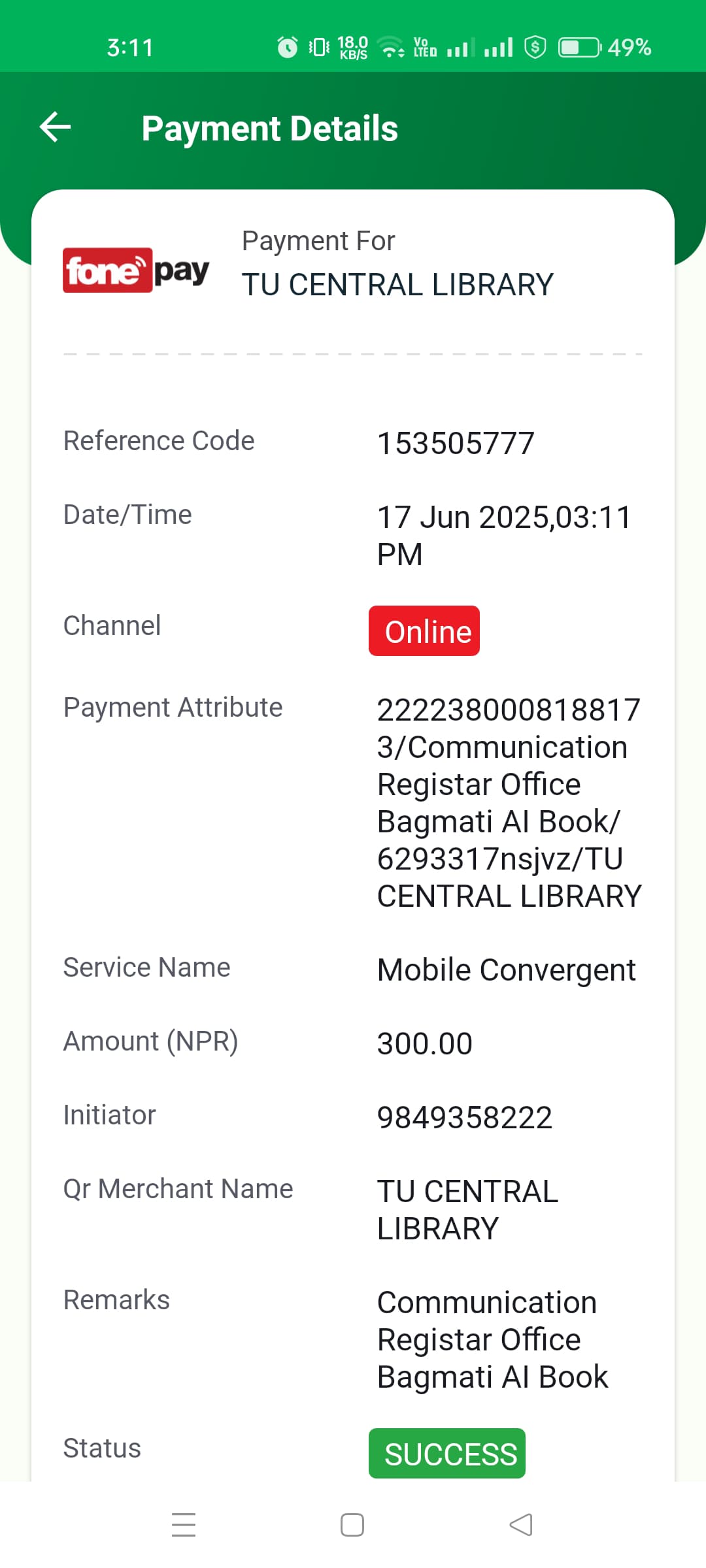Tap the Mobile Convergent service name
Viewport: 706px width, 1568px height.
506,970
